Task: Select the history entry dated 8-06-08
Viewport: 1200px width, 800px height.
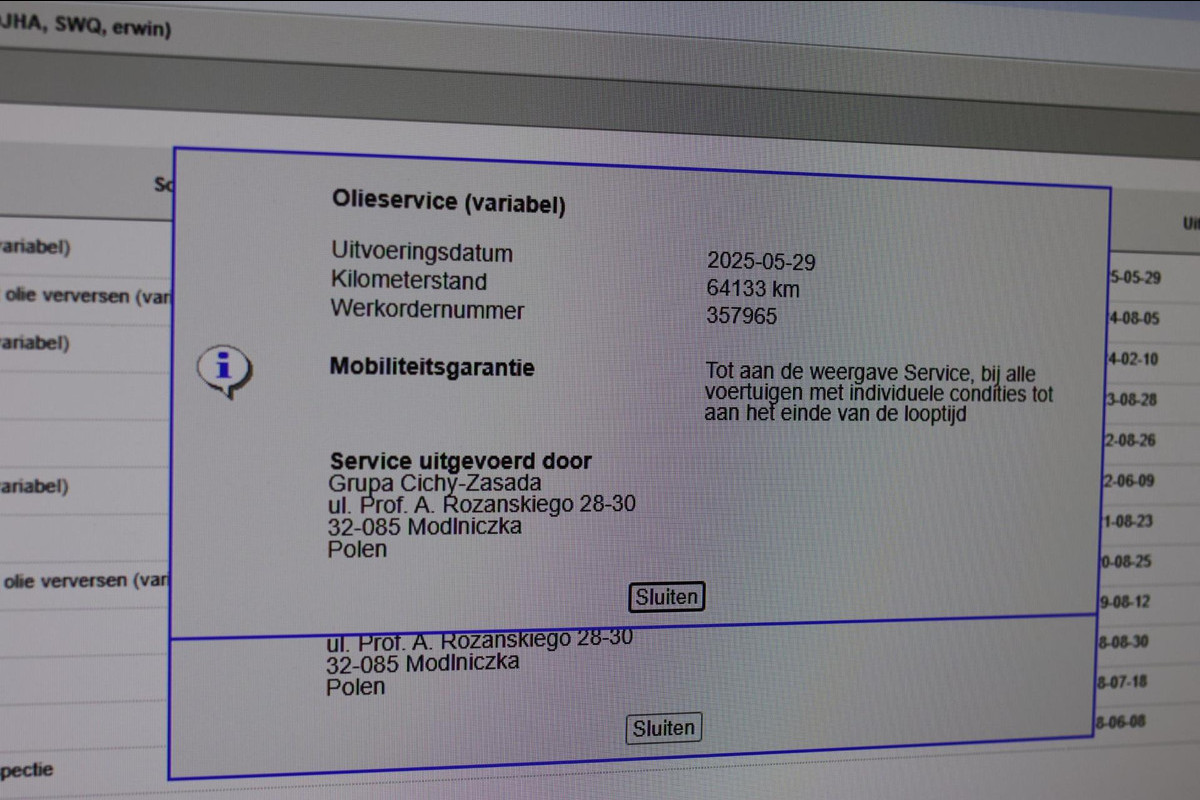Action: click(1120, 722)
